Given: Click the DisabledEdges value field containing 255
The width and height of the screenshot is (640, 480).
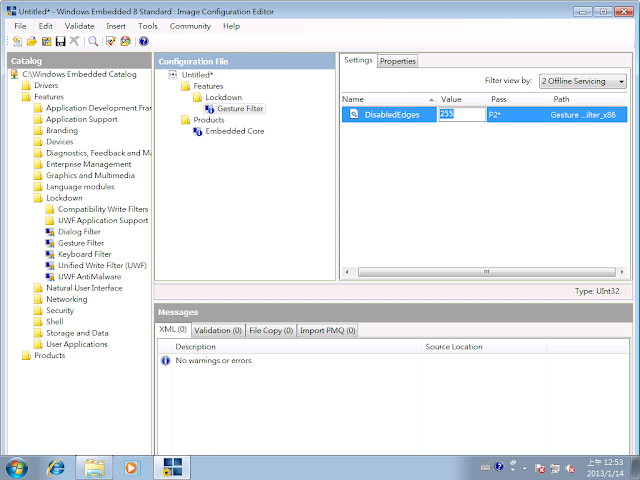Looking at the screenshot, I should click(x=462, y=114).
